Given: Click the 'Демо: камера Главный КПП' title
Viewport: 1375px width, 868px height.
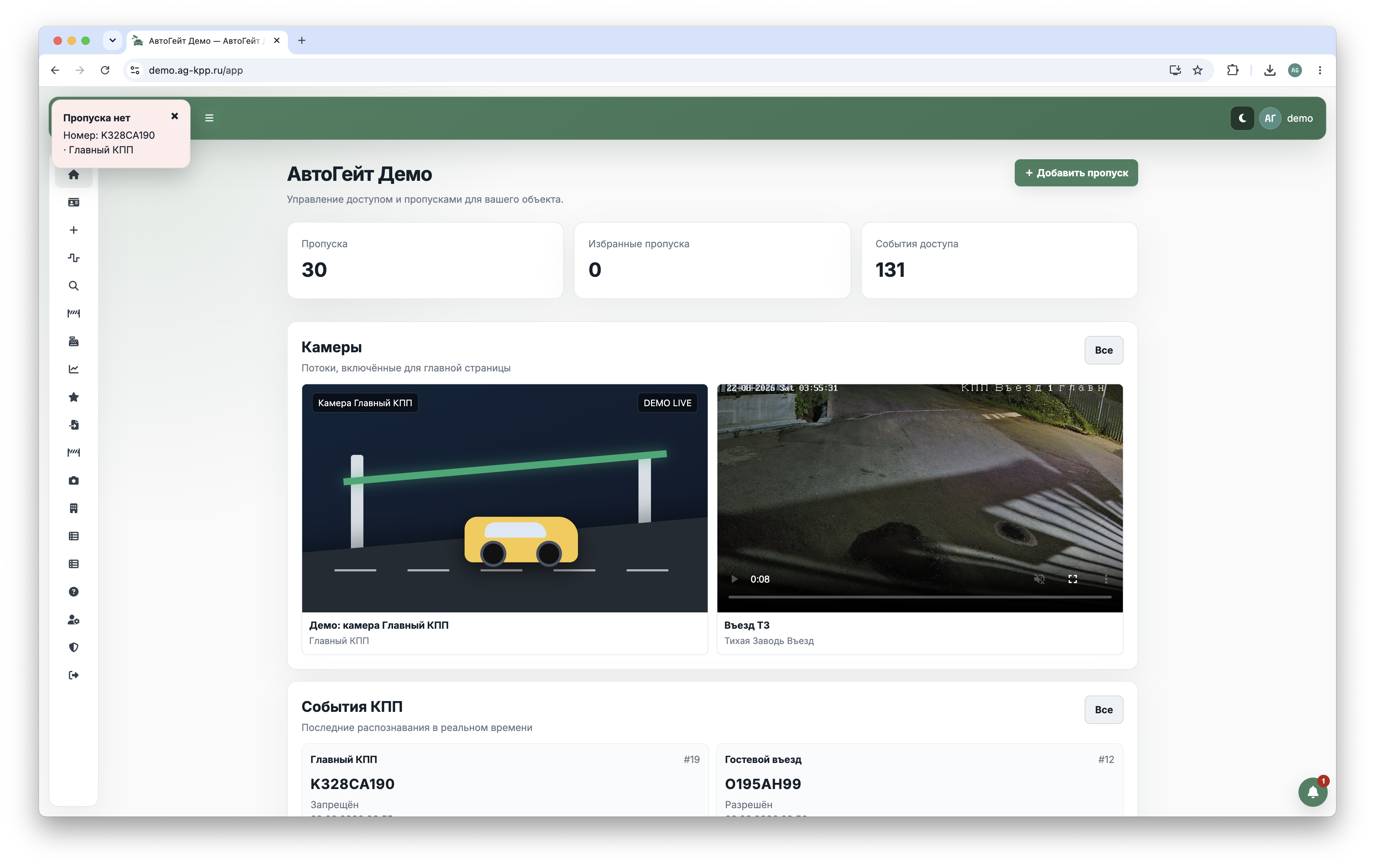Looking at the screenshot, I should click(379, 625).
